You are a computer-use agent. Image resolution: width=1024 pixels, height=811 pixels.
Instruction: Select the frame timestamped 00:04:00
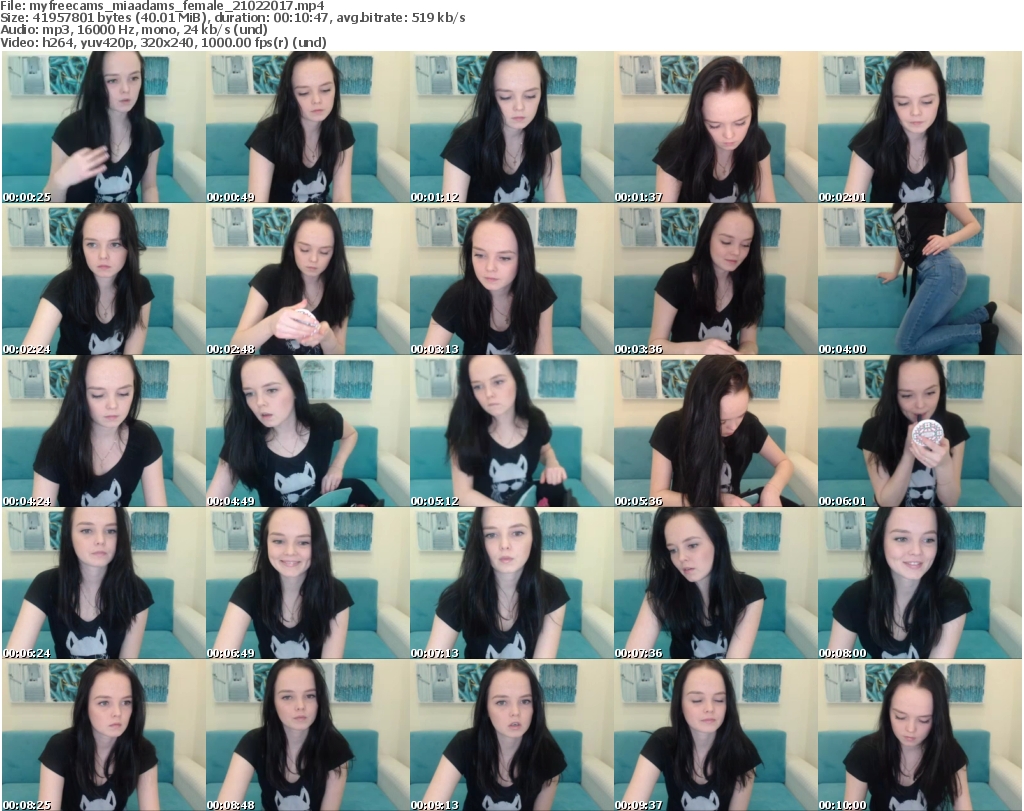coord(920,279)
